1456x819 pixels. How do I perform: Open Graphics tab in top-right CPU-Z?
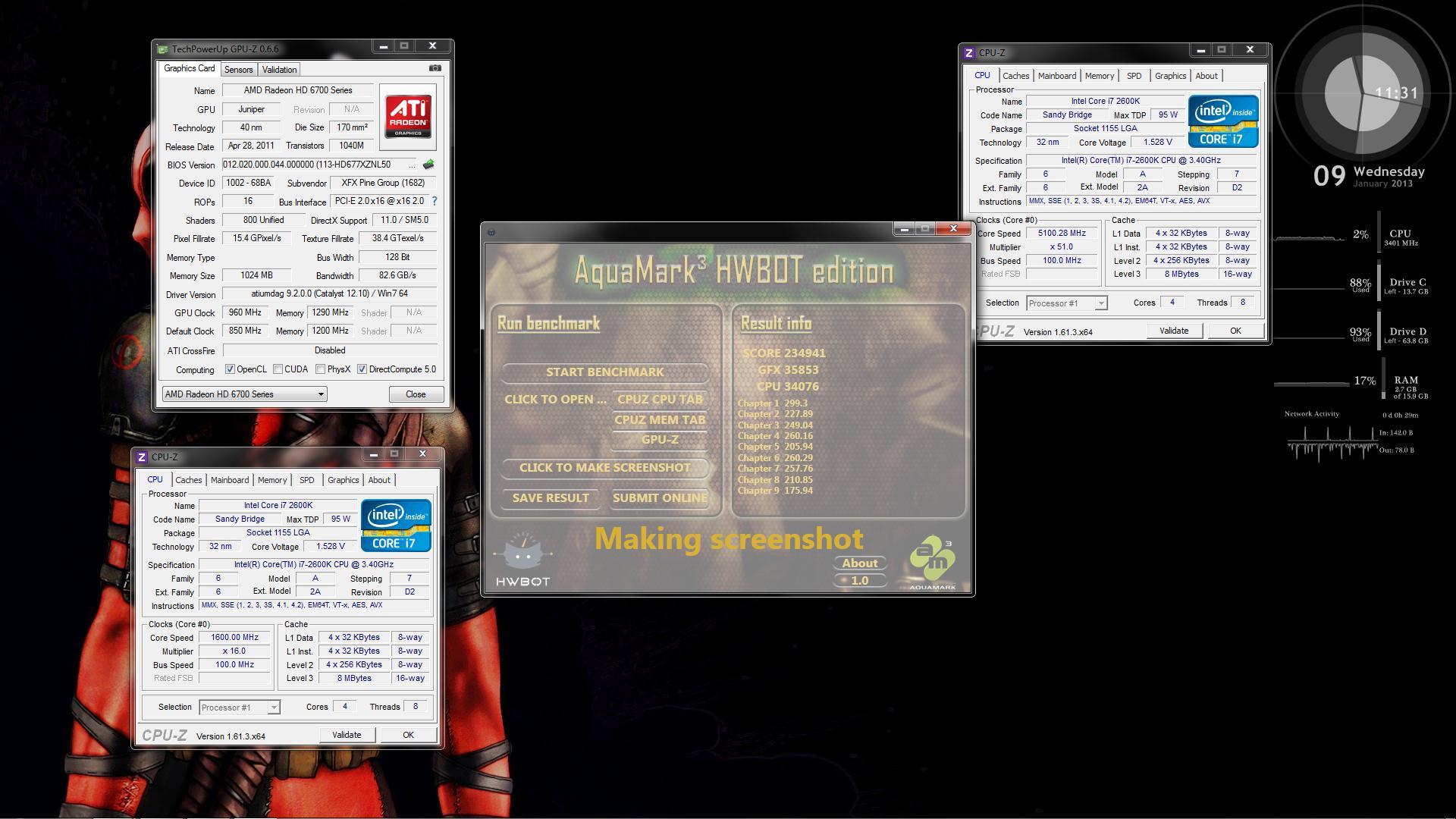tap(1170, 76)
